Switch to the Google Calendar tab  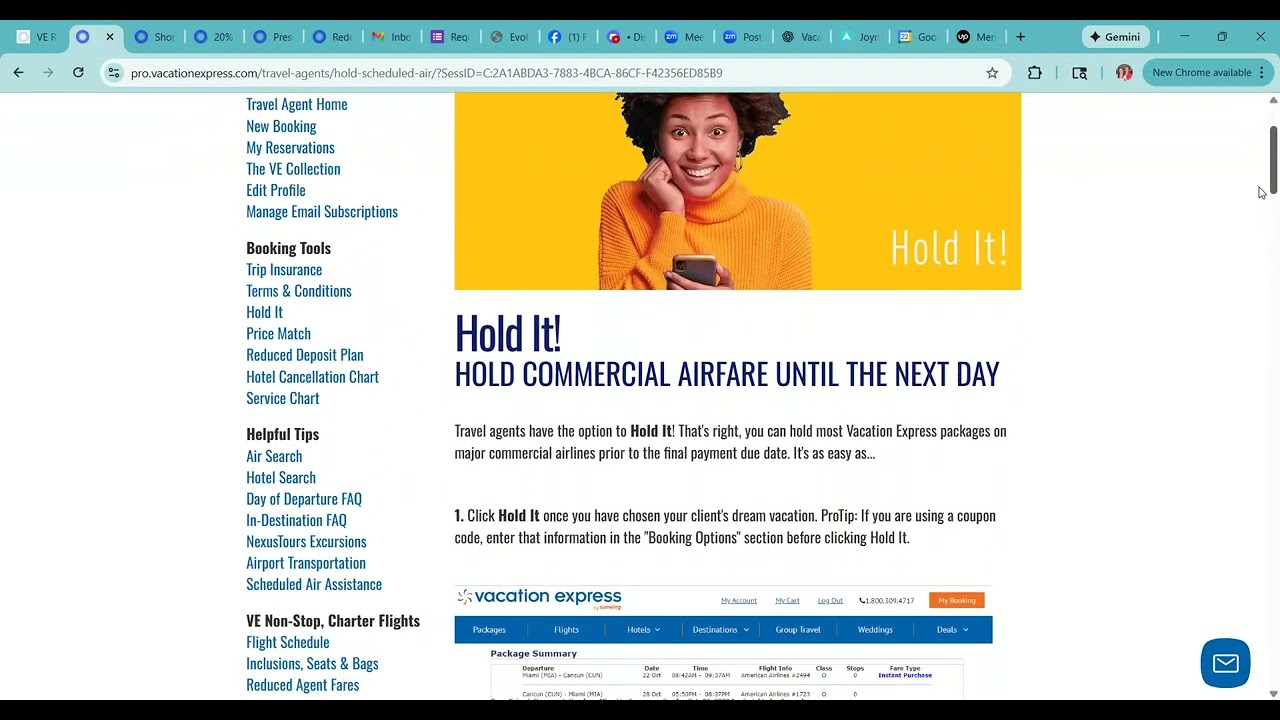918,37
